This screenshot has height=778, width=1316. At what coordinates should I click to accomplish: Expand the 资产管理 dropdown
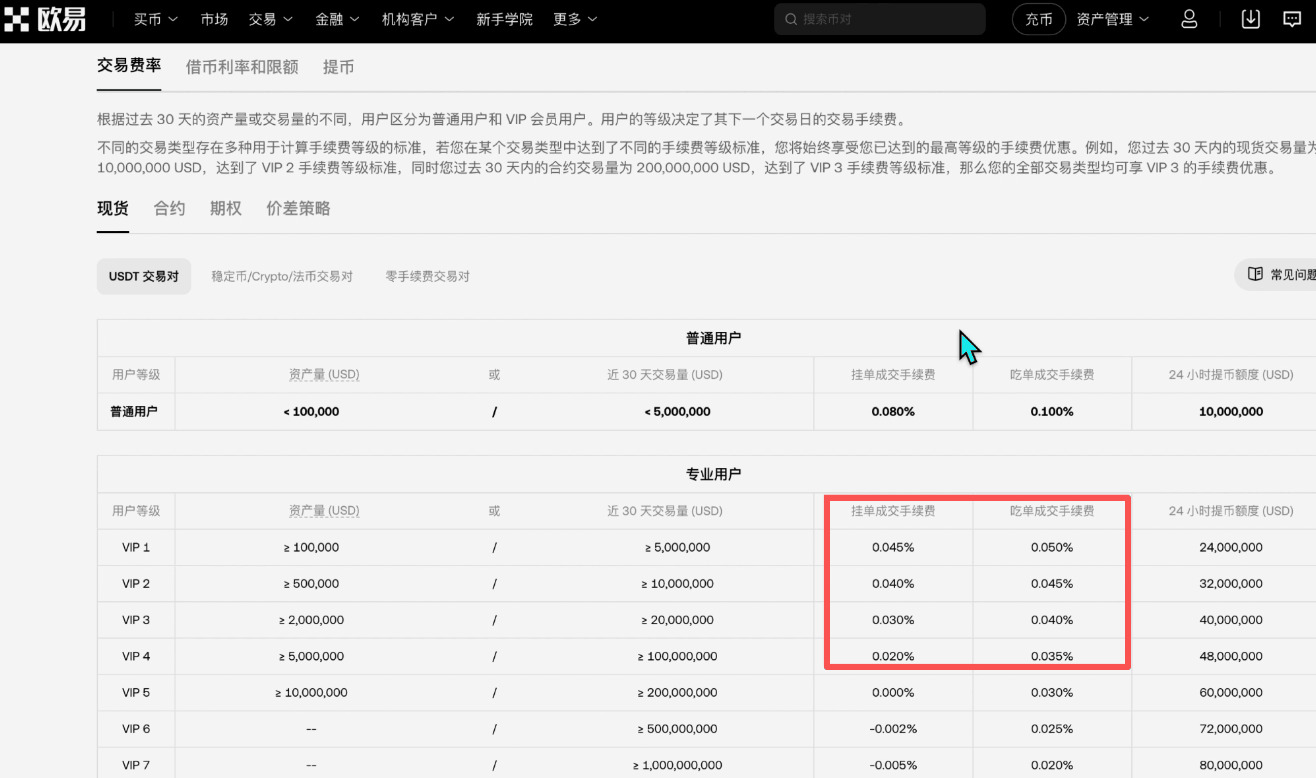(1112, 18)
